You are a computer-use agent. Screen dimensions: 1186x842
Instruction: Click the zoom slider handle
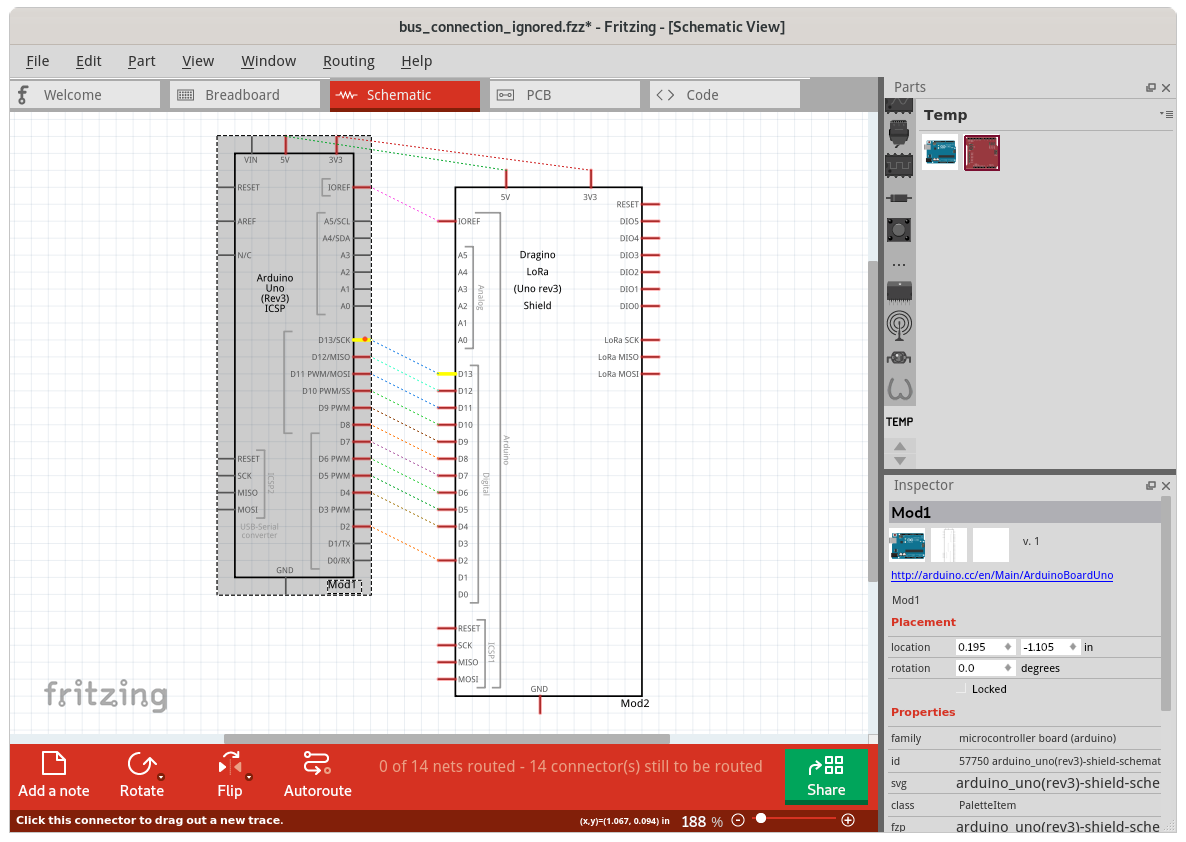(x=761, y=819)
